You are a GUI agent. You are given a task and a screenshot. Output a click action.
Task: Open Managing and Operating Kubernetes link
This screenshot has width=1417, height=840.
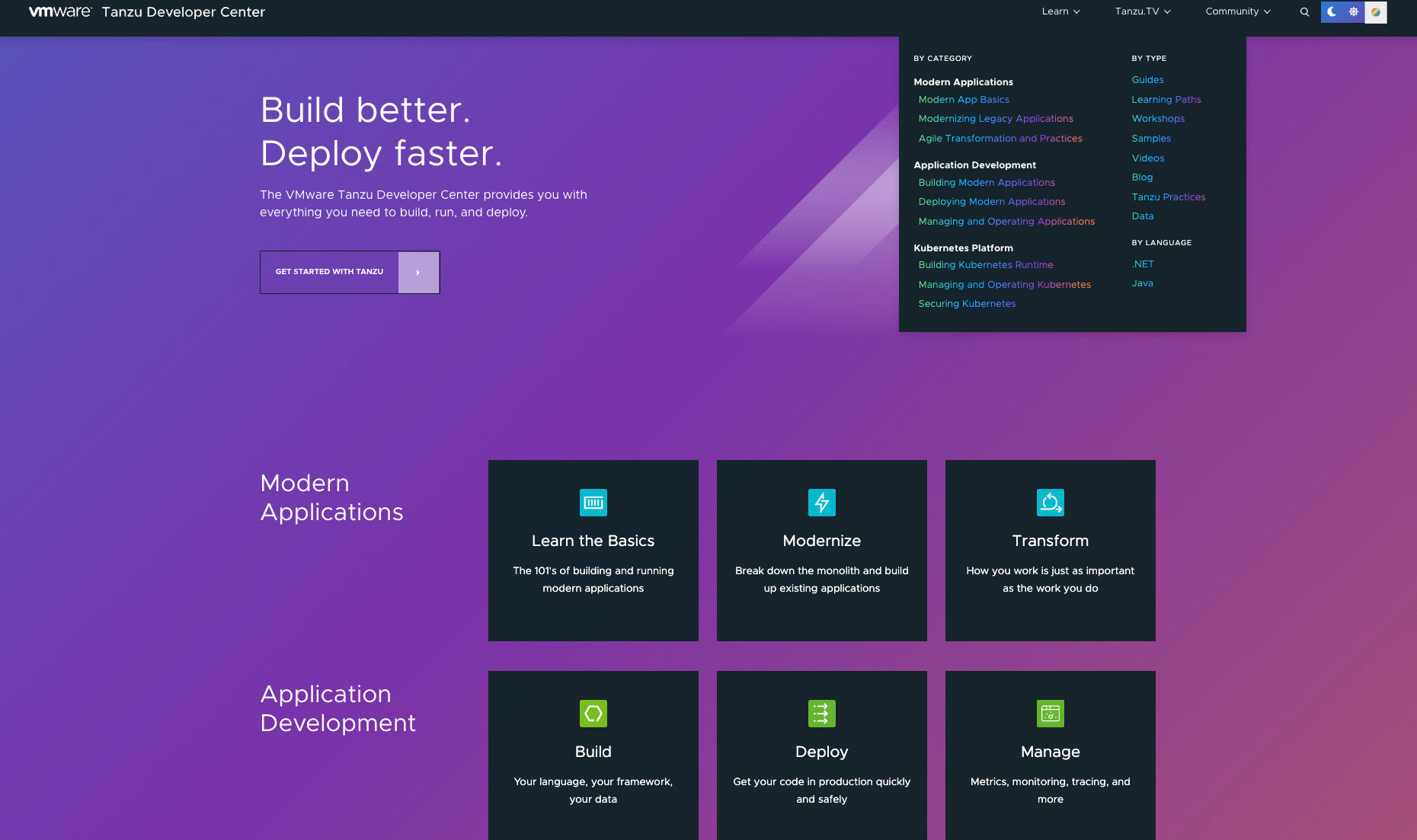pos(1005,285)
